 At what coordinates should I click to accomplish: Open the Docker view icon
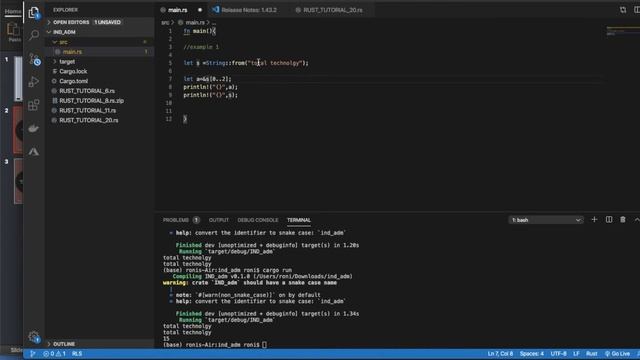coord(34,128)
